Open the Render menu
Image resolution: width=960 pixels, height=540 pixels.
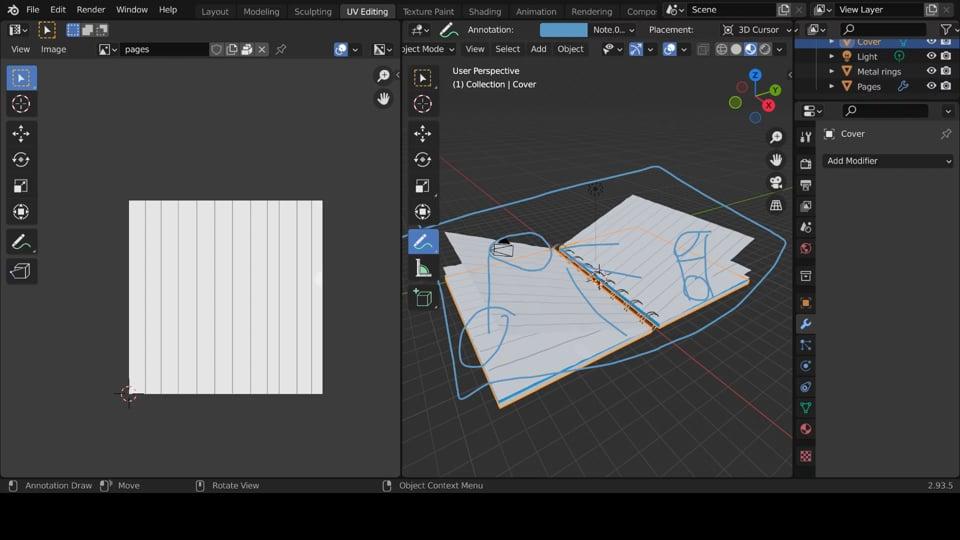90,10
